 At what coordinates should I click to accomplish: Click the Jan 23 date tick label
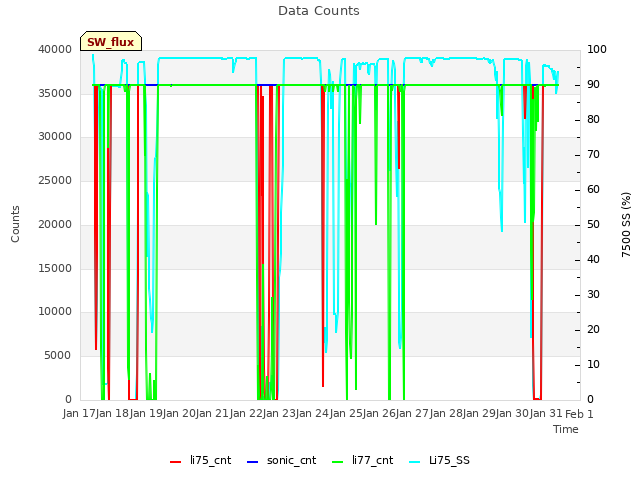(279, 414)
